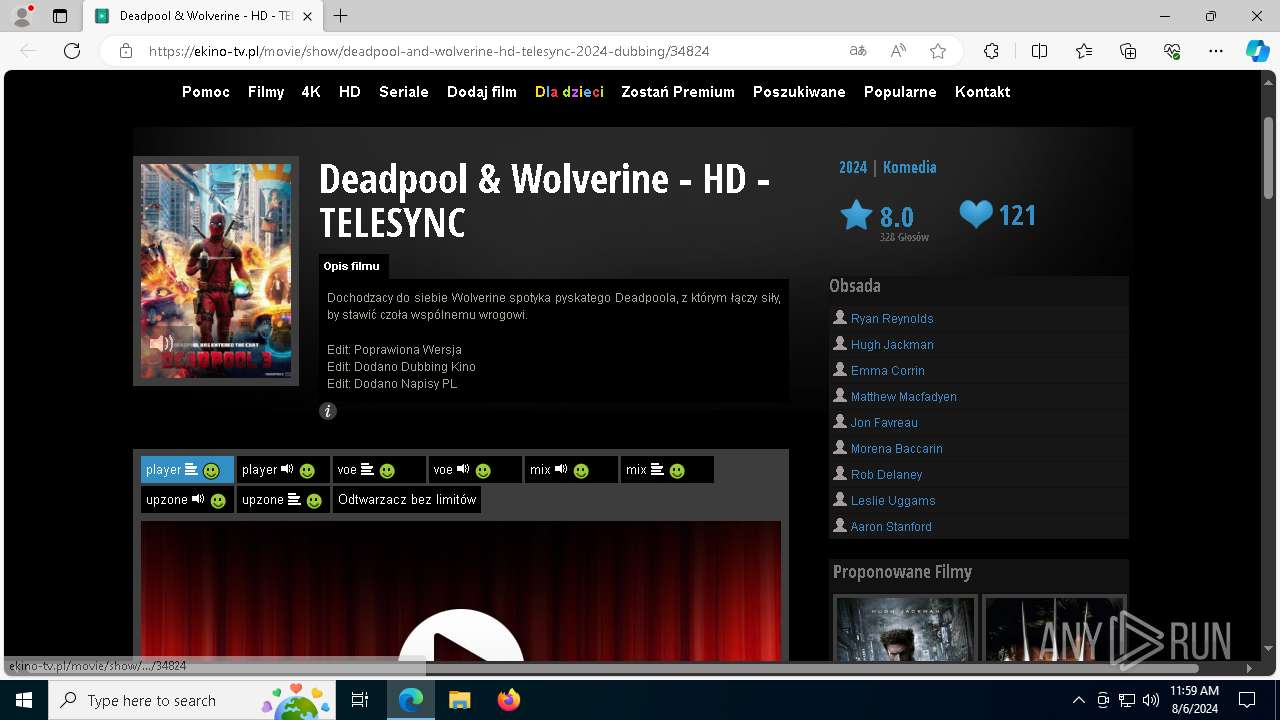
Task: Click the browser refresh button
Action: coord(71,51)
